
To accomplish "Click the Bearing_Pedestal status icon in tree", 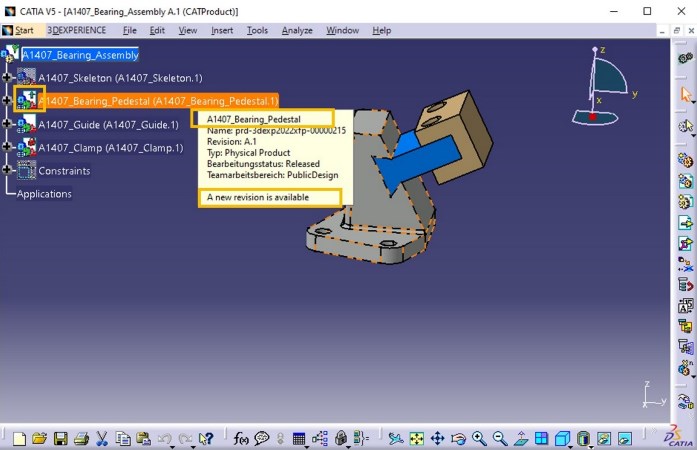I will 27,100.
